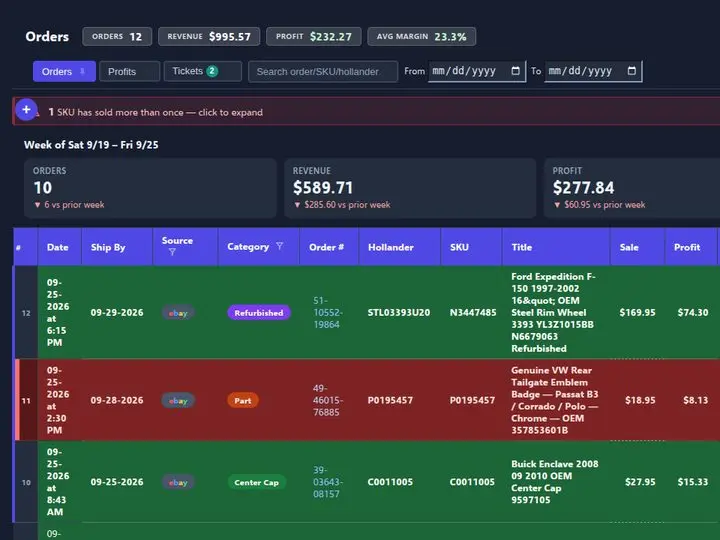
Task: Click the 'Week of Sat 9/19 – Fri 9/25' heading
Action: 91,145
